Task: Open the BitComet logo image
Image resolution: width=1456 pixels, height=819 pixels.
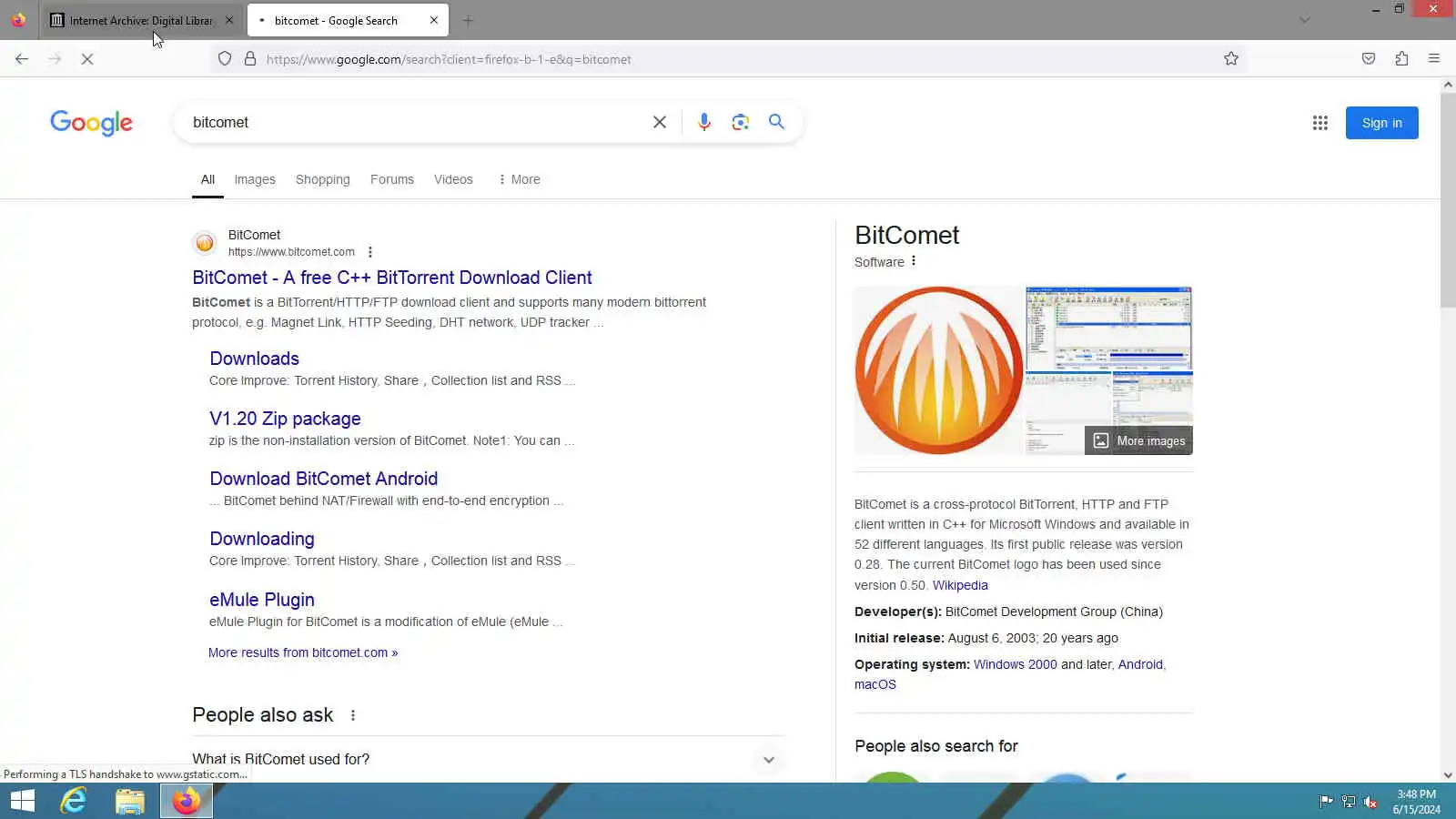Action: [x=939, y=370]
